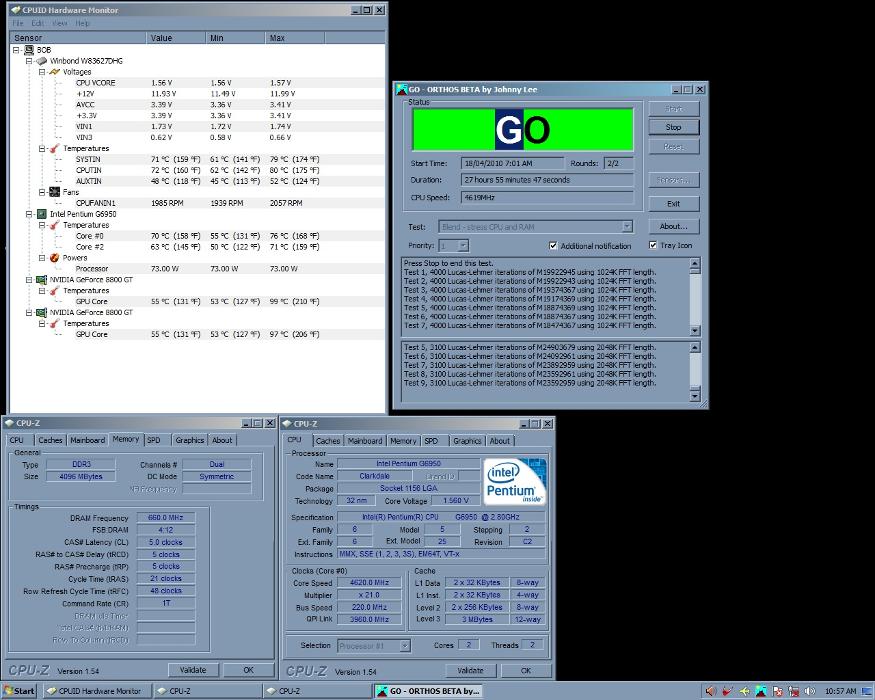Viewport: 875px width, 700px height.
Task: Click the Intel Pentium G6950 processor icon
Action: pyautogui.click(x=42, y=214)
